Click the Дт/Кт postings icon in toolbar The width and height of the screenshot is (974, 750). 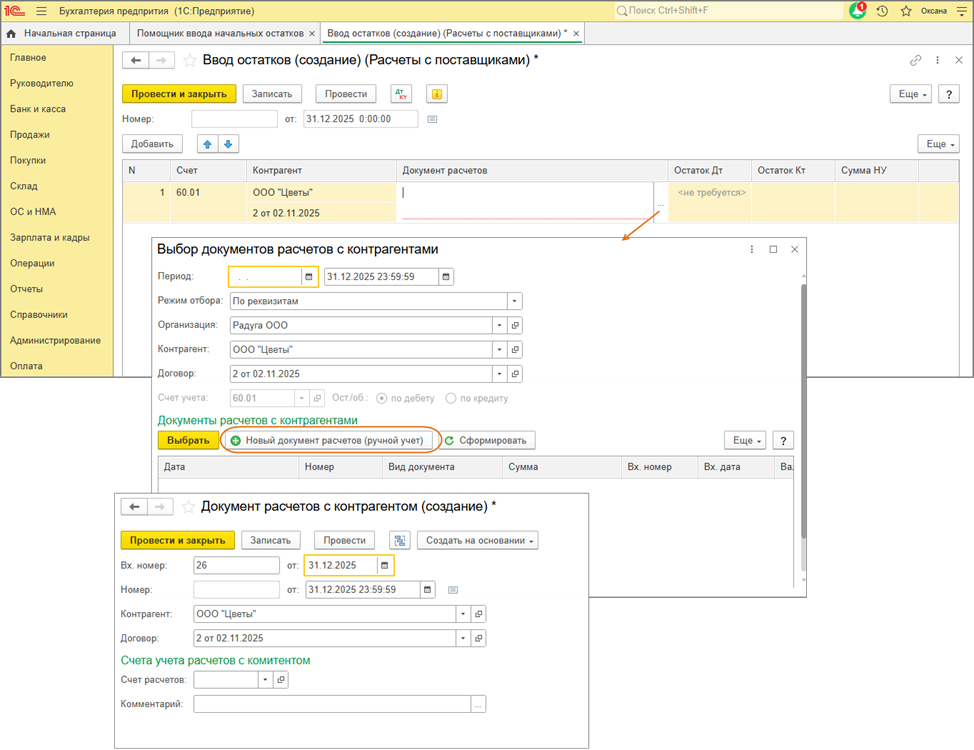[x=402, y=94]
